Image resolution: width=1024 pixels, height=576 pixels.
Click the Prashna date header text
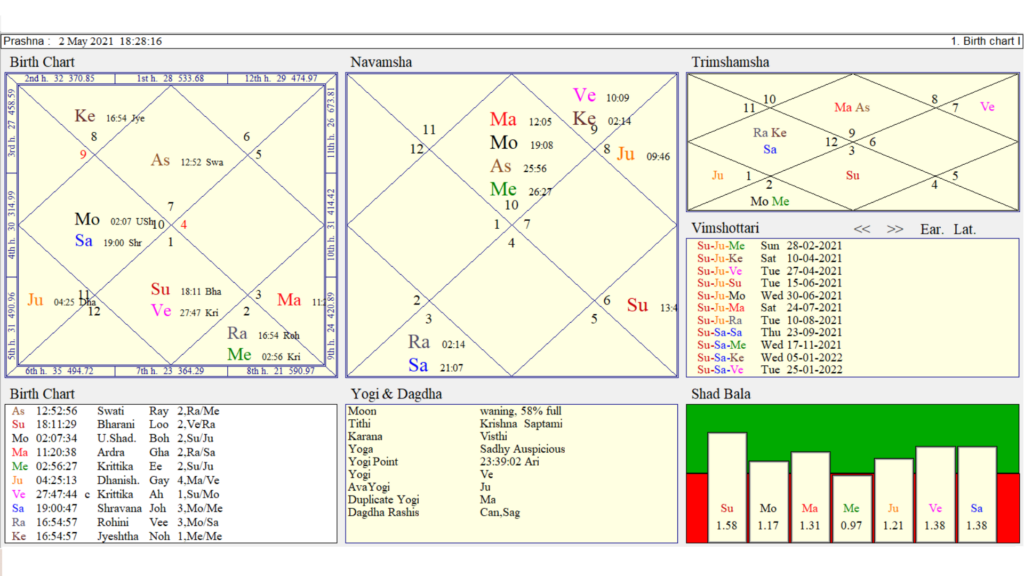pyautogui.click(x=83, y=41)
